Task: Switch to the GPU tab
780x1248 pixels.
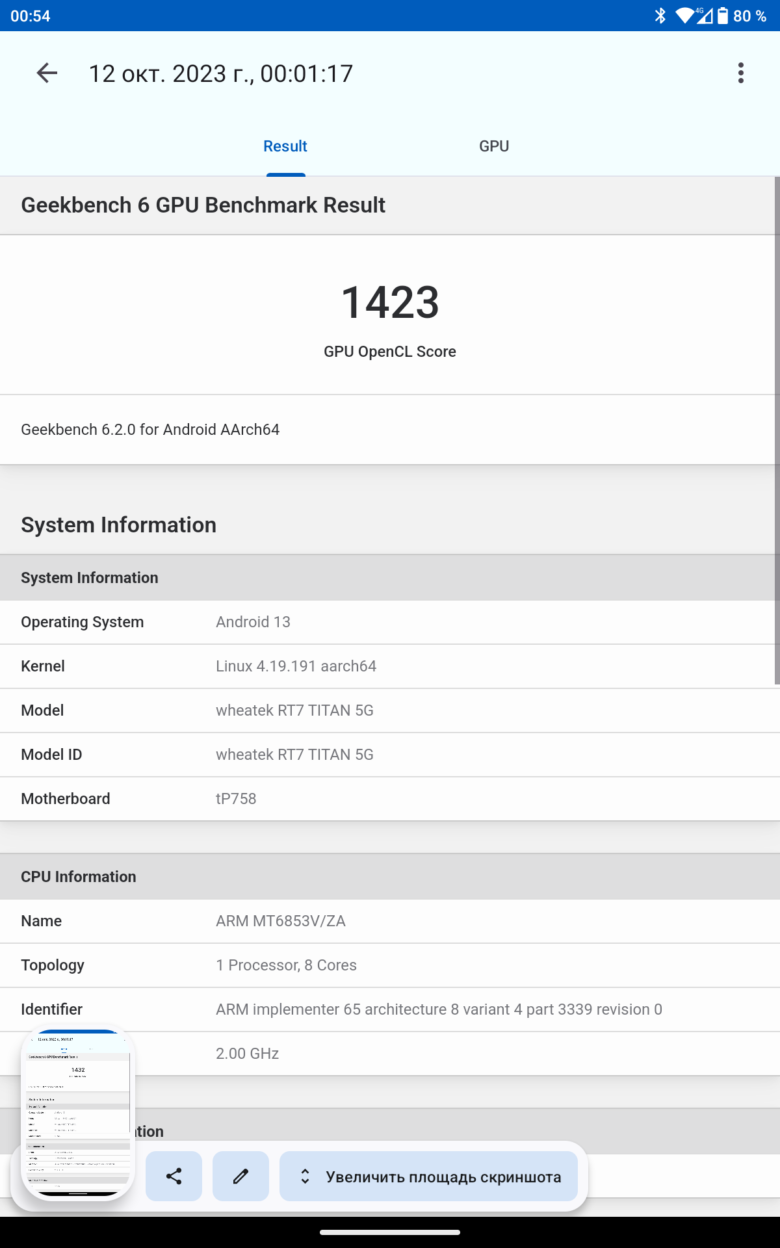Action: point(494,146)
